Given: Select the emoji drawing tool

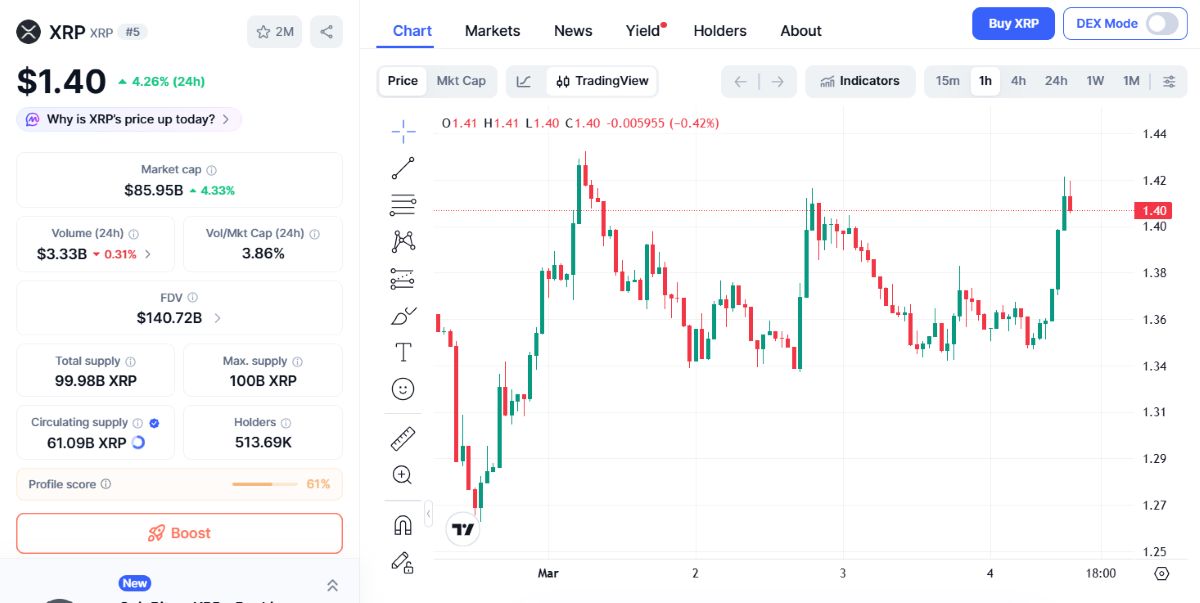Looking at the screenshot, I should click(403, 389).
